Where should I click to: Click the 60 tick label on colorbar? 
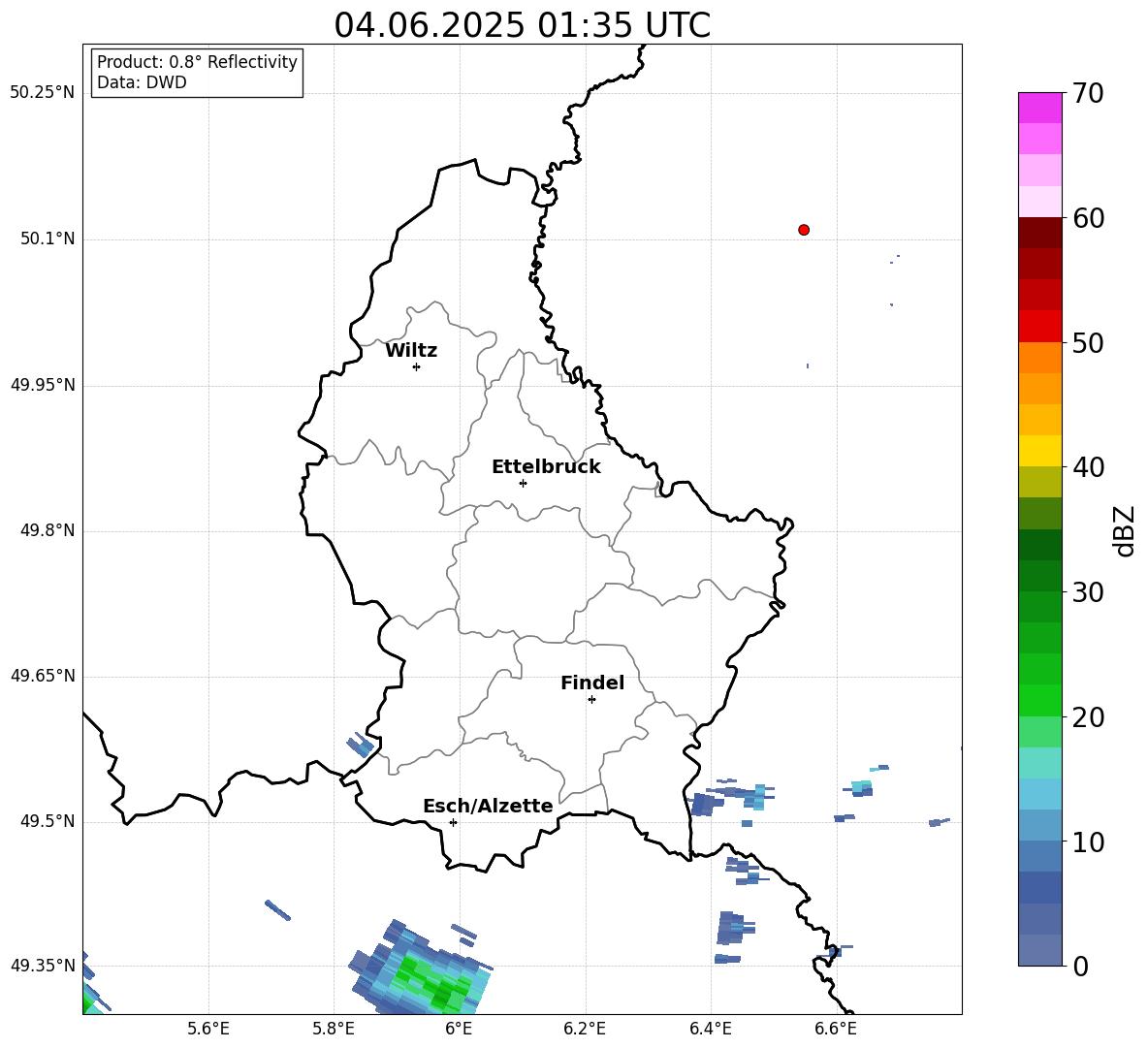(1088, 218)
